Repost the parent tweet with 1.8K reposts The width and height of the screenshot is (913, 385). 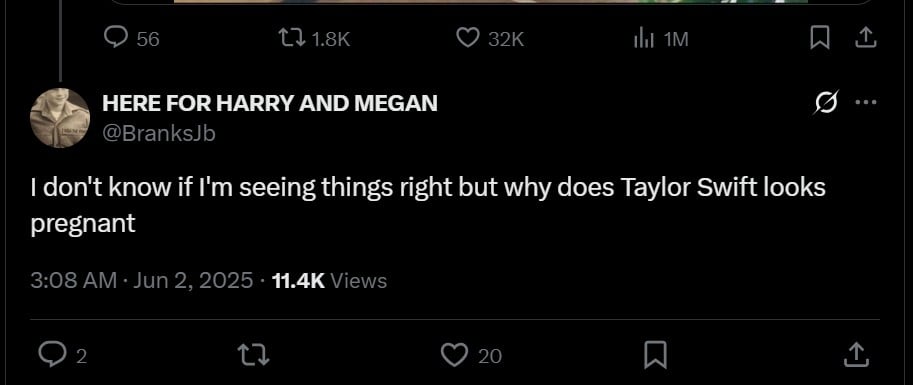click(314, 38)
